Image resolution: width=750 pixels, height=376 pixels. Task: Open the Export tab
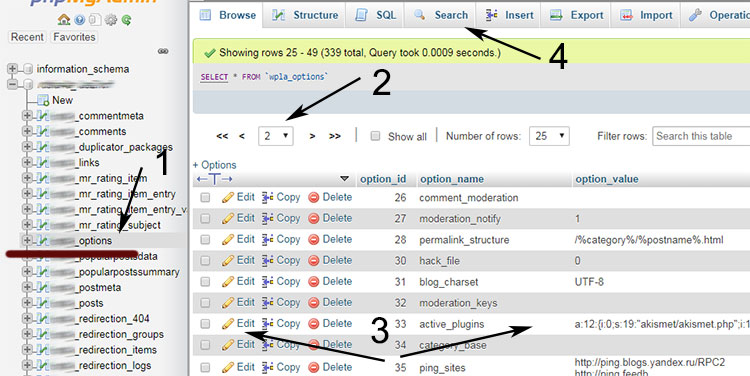[x=576, y=15]
